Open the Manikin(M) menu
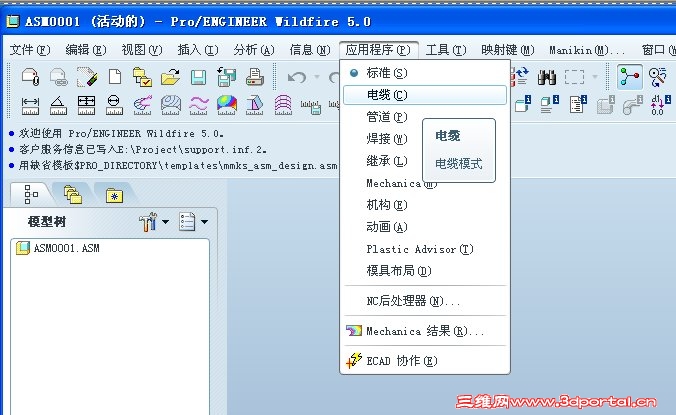Image resolution: width=676 pixels, height=415 pixels. [586, 50]
